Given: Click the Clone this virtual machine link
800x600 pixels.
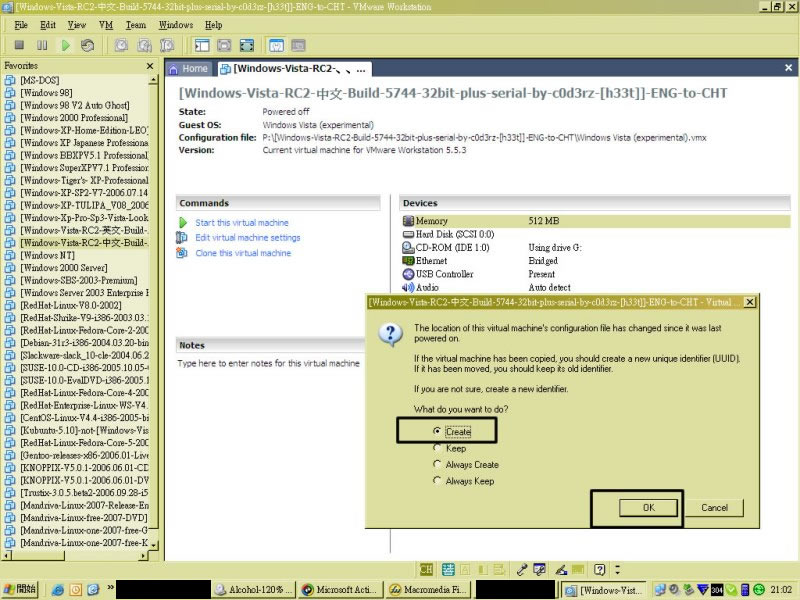Looking at the screenshot, I should point(243,253).
